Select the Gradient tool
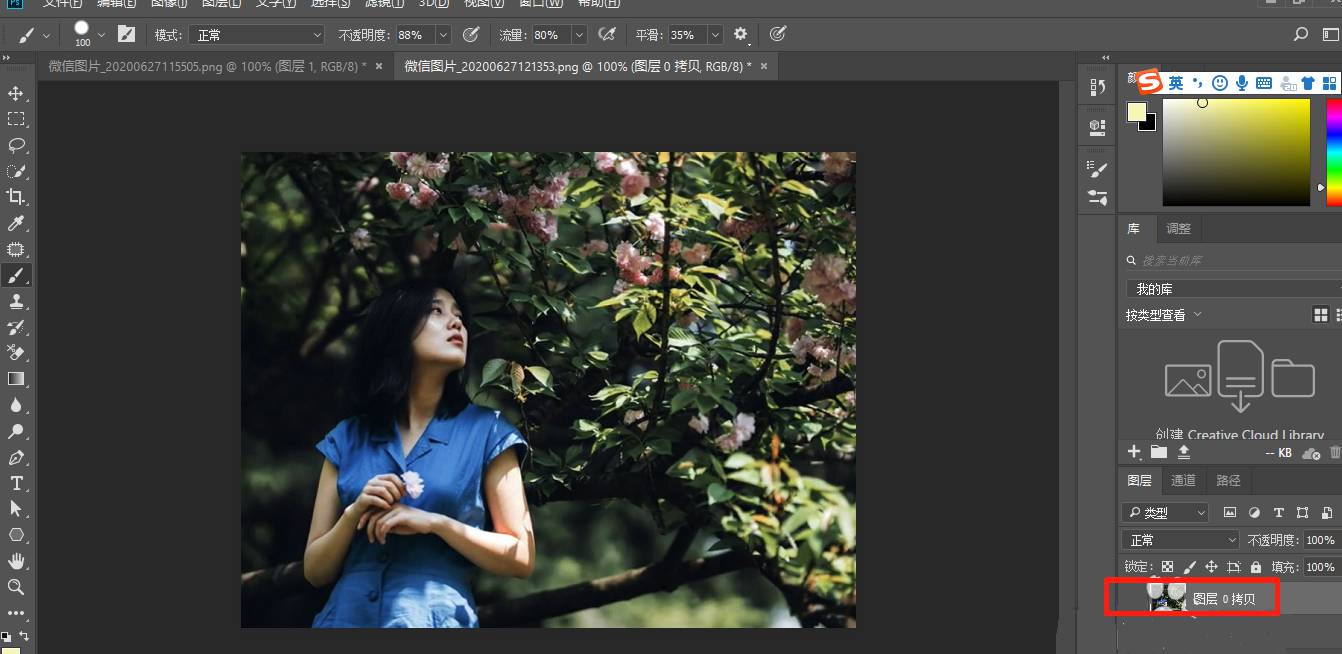1342x654 pixels. pyautogui.click(x=16, y=379)
